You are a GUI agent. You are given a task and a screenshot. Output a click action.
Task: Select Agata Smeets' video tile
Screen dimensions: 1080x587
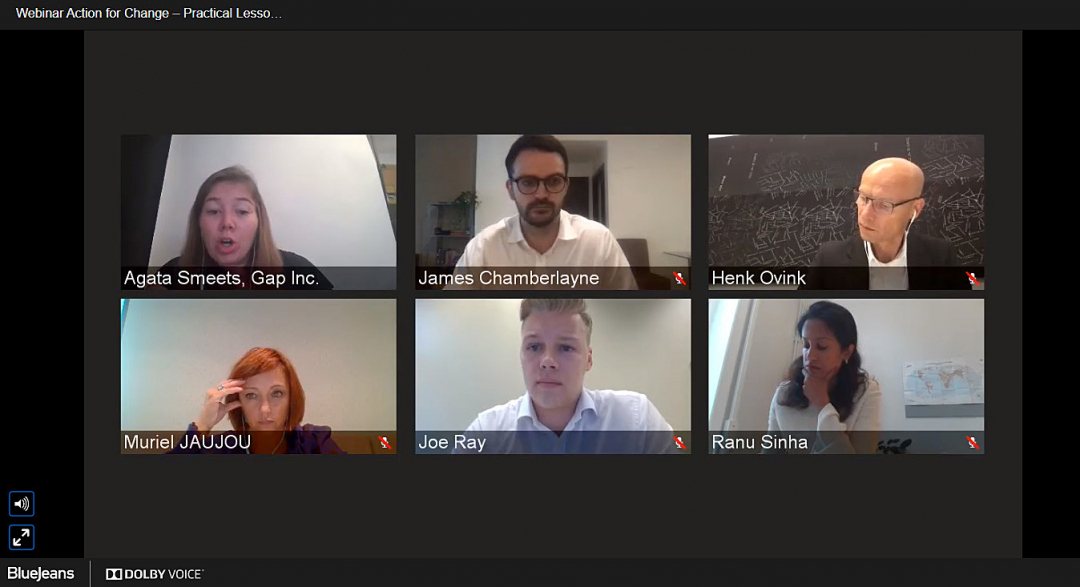point(259,212)
